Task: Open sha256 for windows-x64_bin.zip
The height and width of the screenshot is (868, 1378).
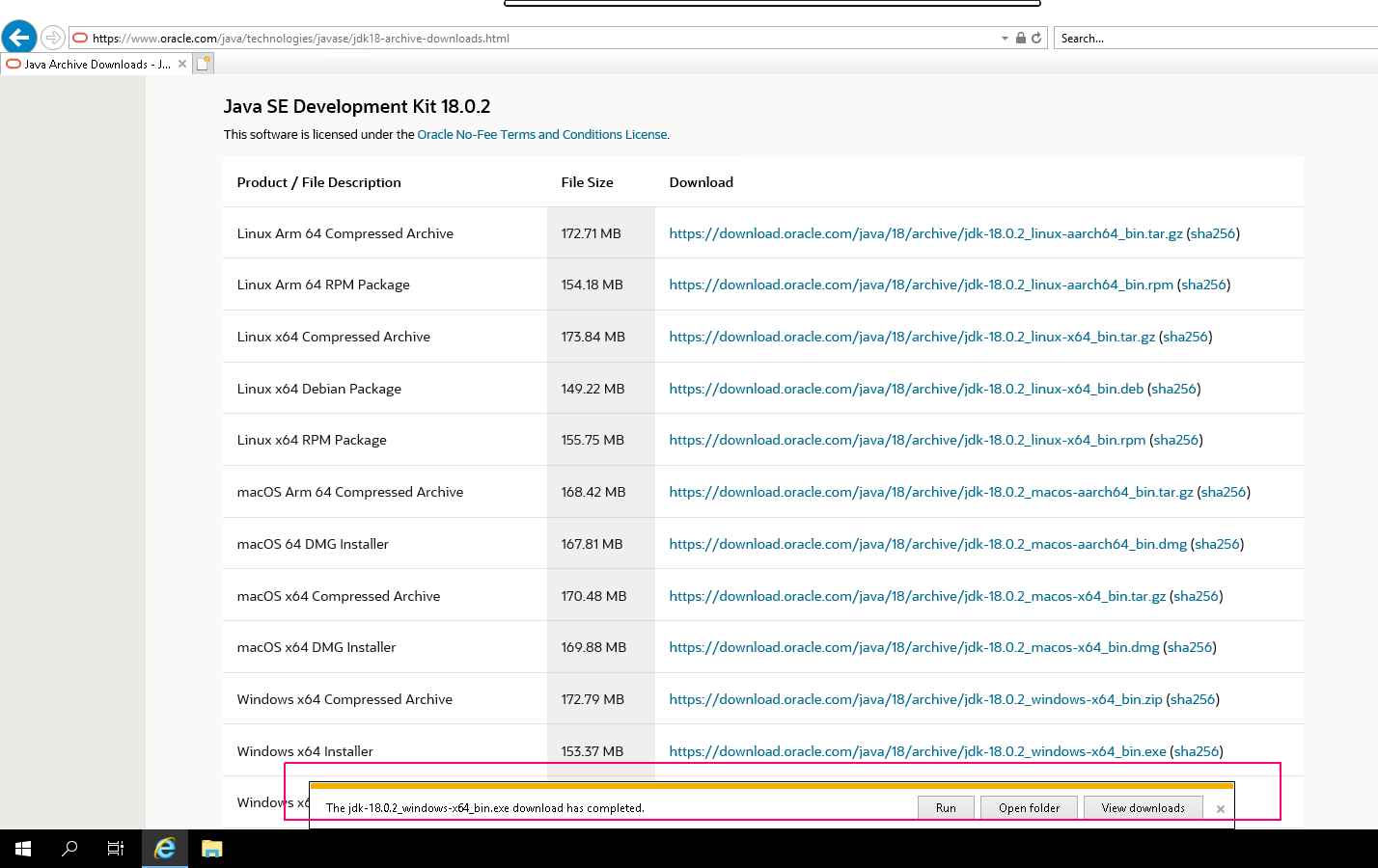Action: pyautogui.click(x=1193, y=699)
